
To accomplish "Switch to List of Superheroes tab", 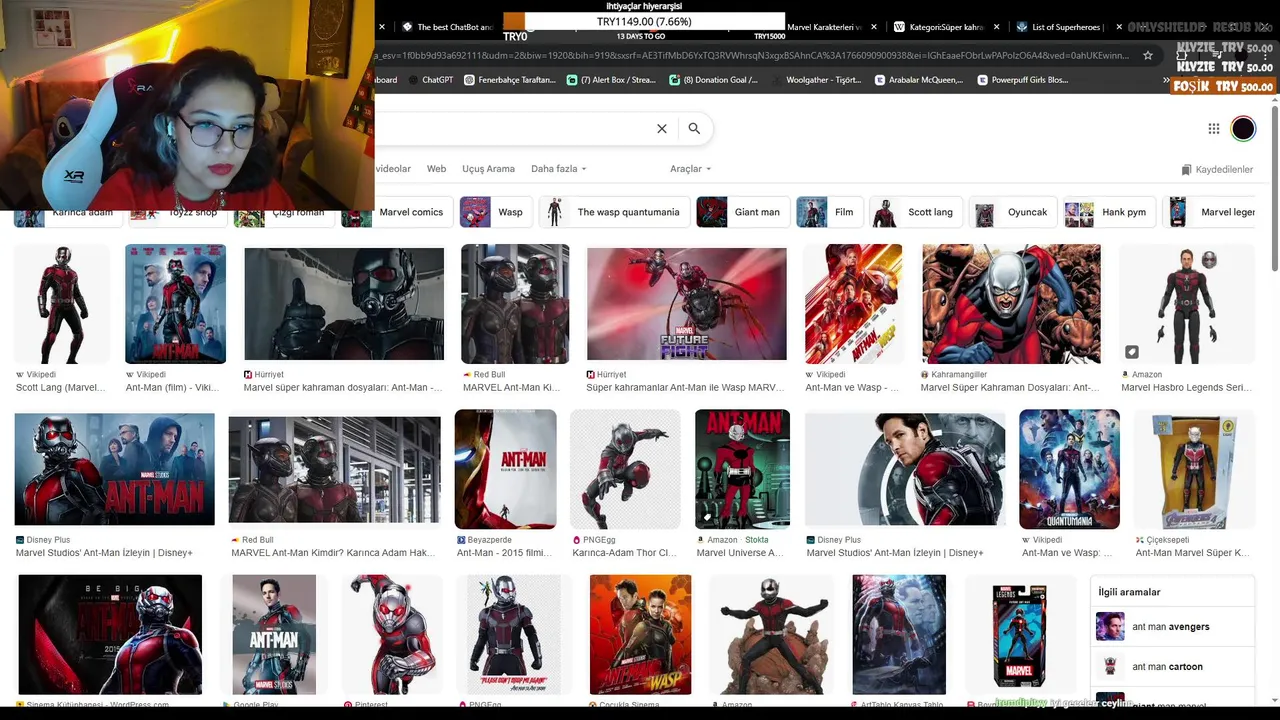I will click(1061, 27).
